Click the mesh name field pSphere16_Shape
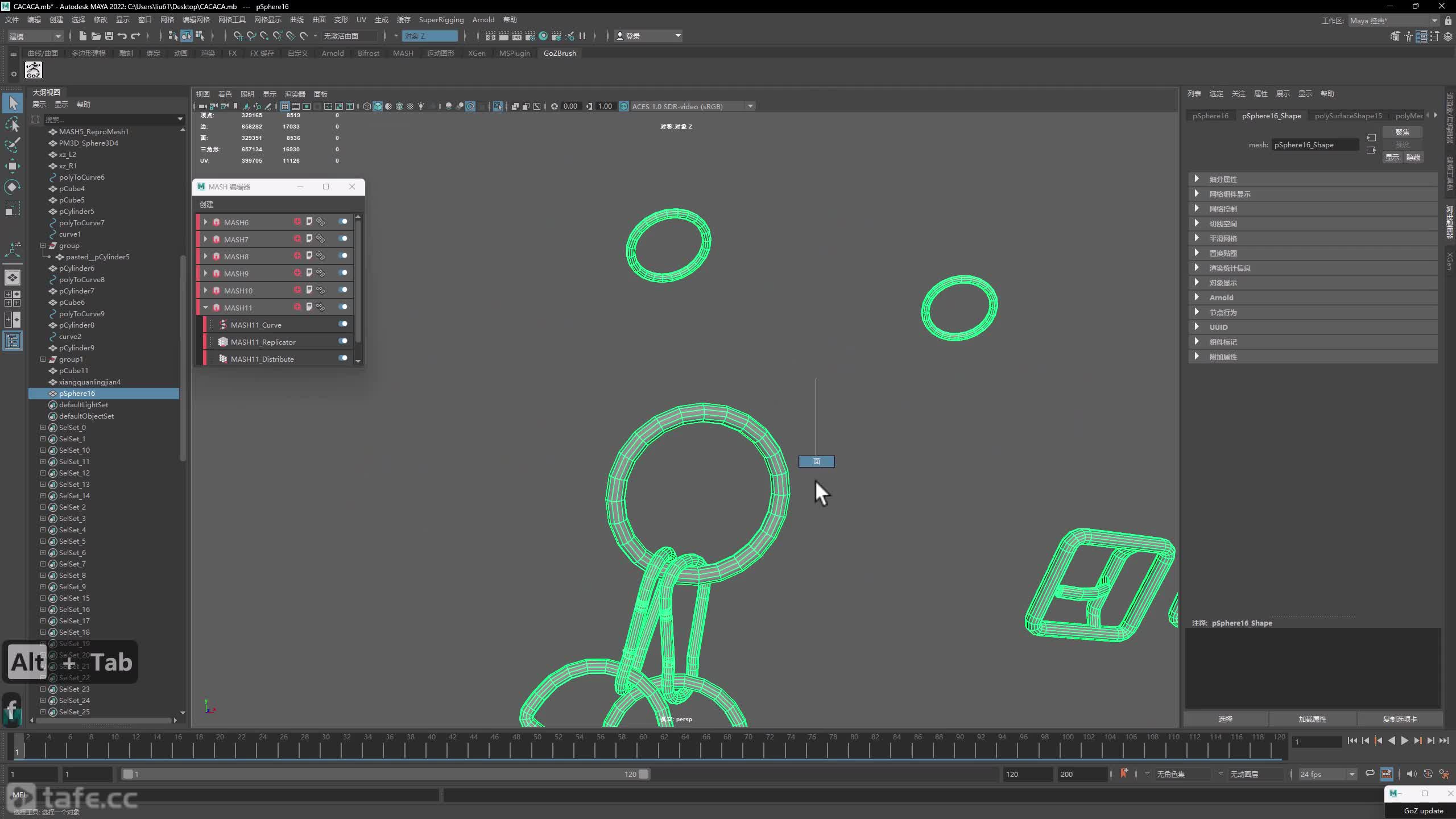This screenshot has height=819, width=1456. [1315, 145]
